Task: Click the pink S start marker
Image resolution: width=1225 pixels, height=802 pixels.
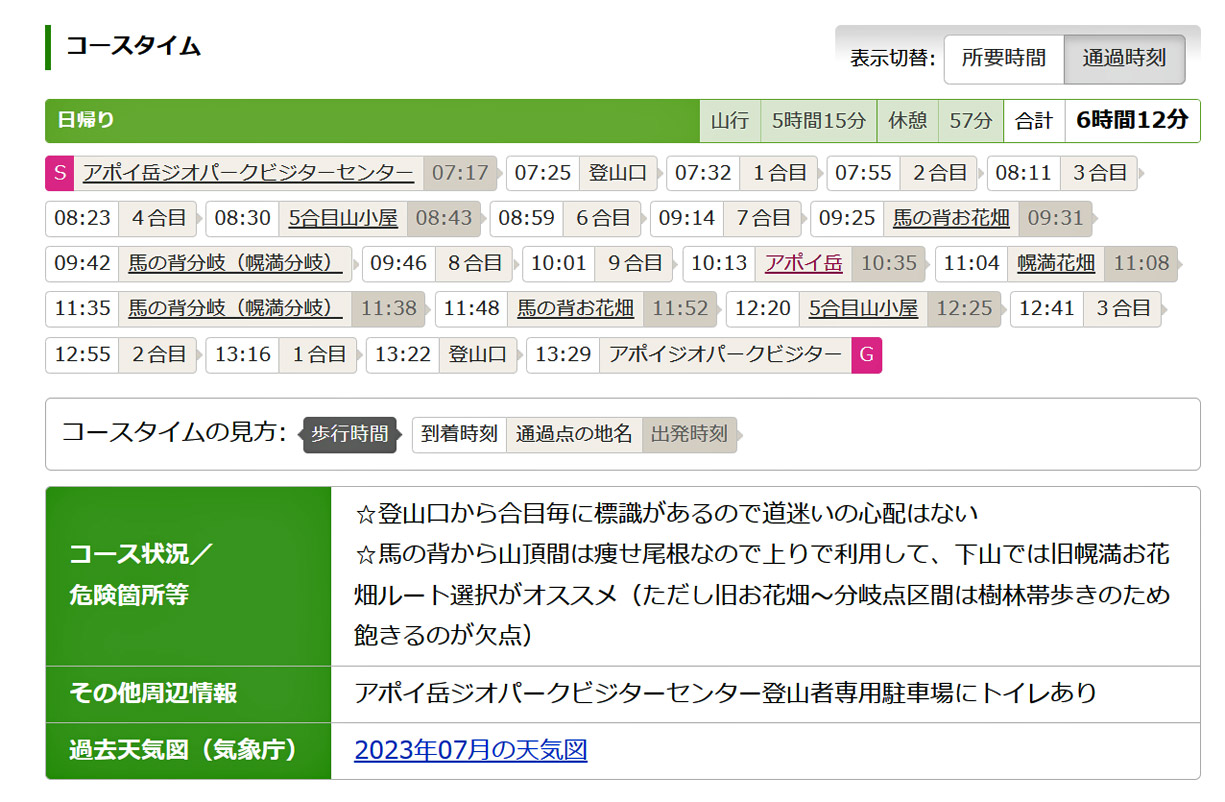Action: tap(59, 173)
